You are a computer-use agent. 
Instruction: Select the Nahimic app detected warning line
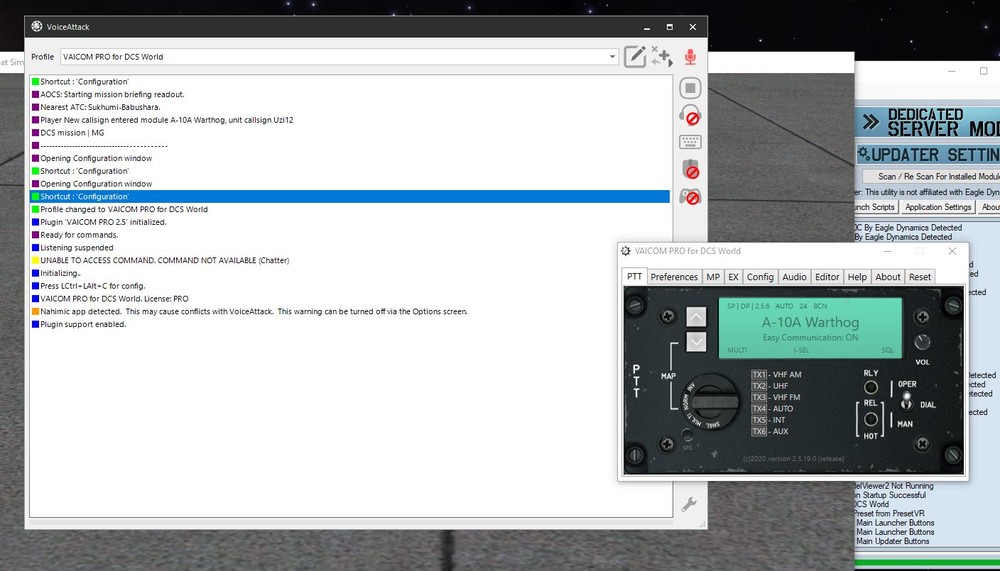tap(254, 311)
